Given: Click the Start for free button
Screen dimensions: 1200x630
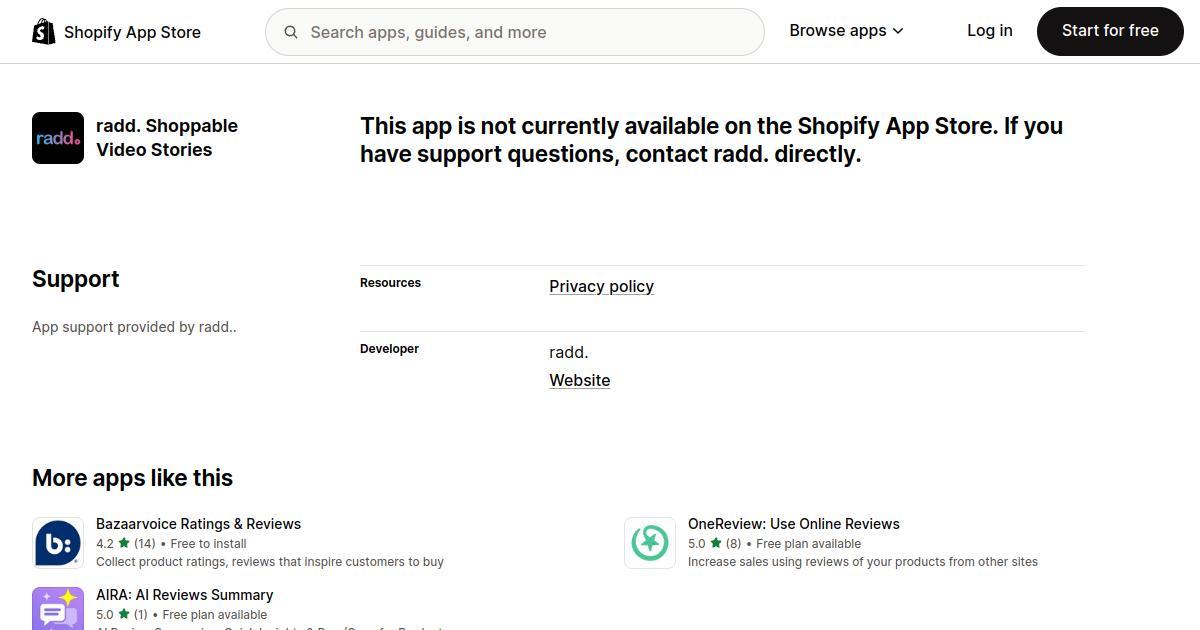Looking at the screenshot, I should pos(1110,31).
